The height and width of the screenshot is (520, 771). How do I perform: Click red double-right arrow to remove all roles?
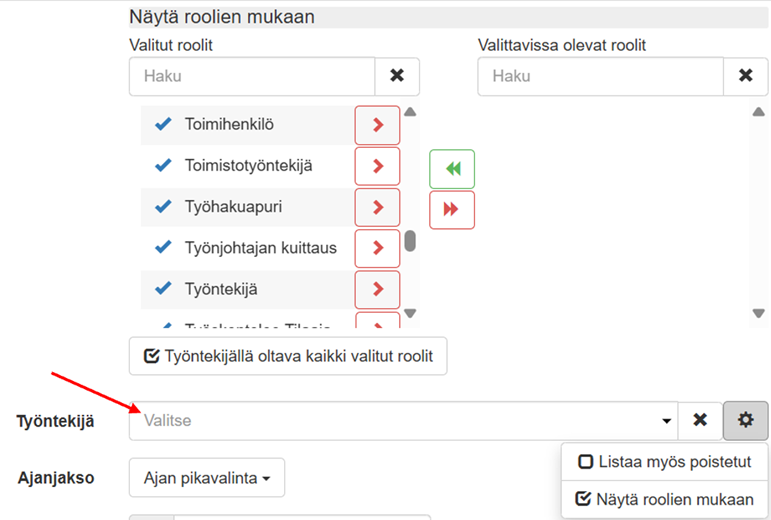(x=452, y=209)
